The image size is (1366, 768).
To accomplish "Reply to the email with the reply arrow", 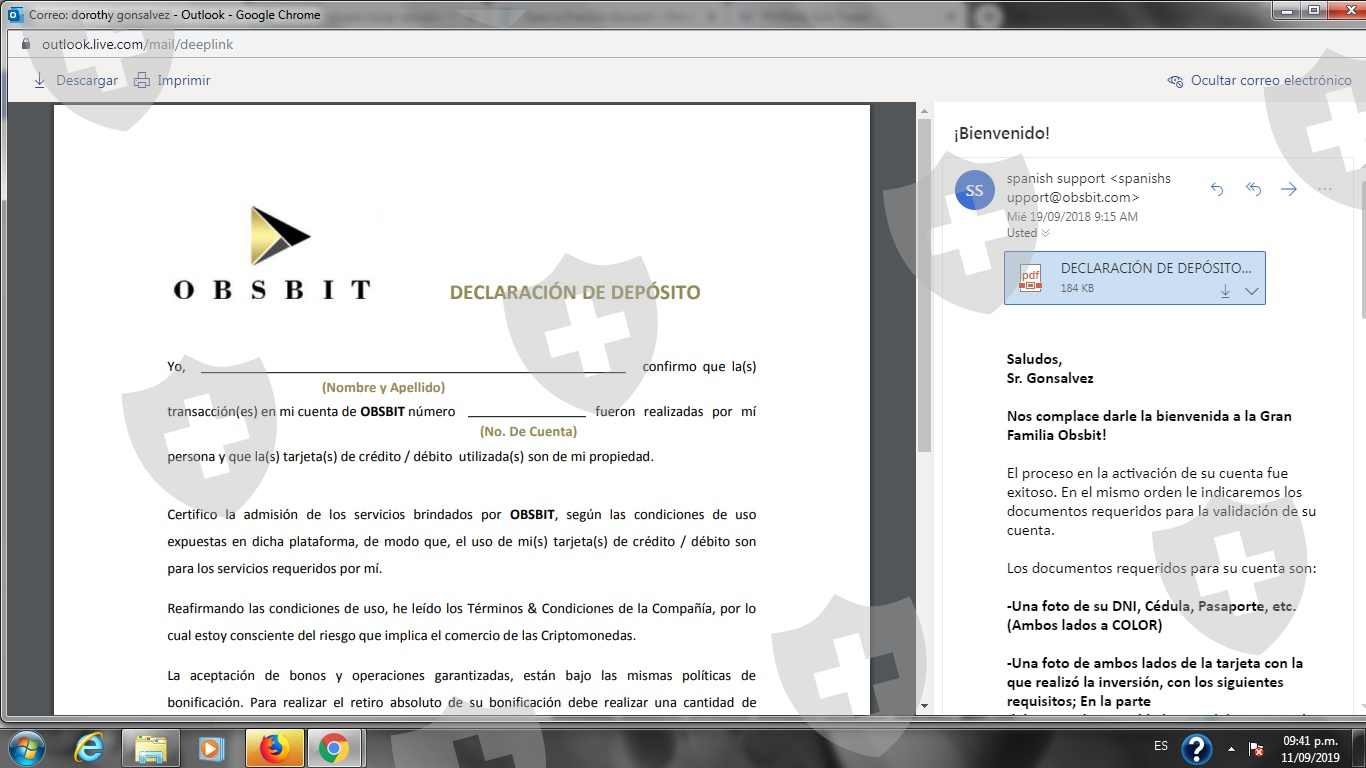I will click(1217, 189).
